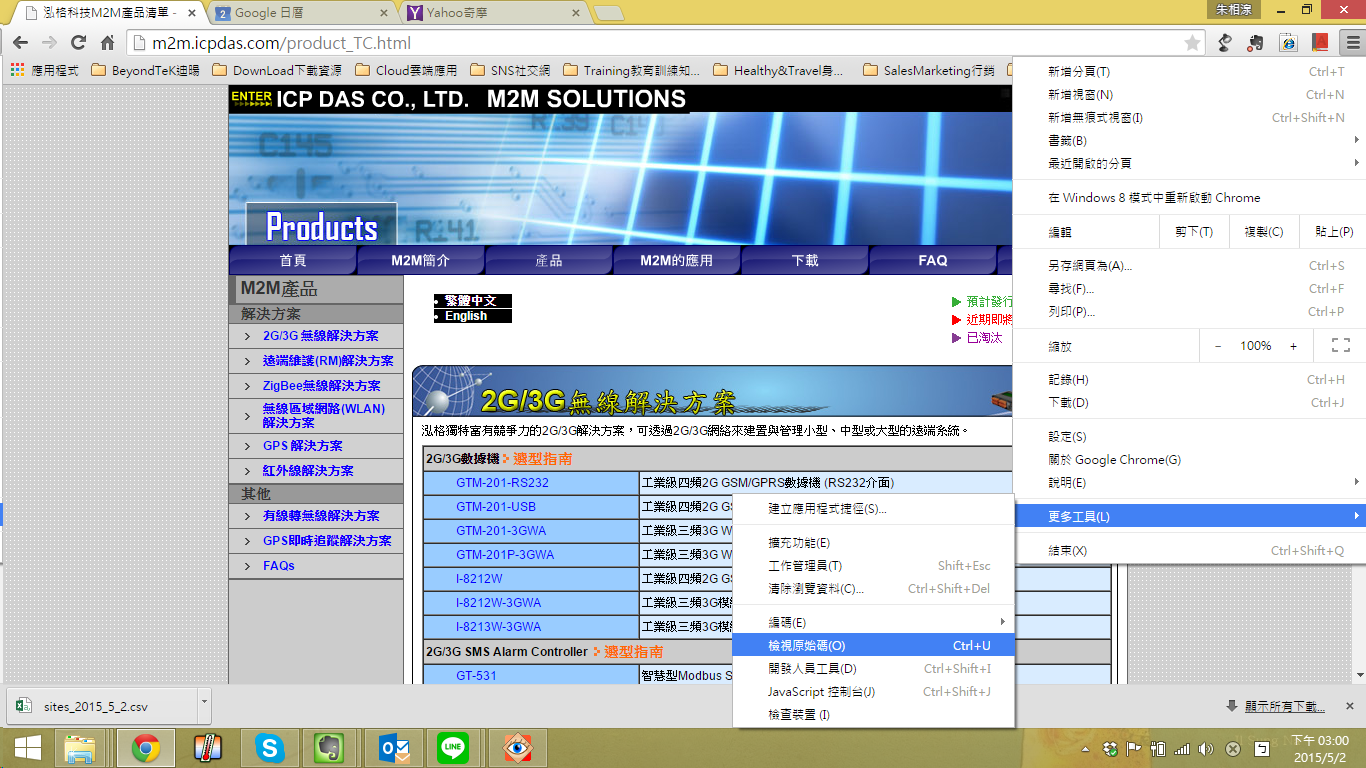The width and height of the screenshot is (1366, 768).
Task: Expand the 說明(E) submenu
Action: coord(1189,482)
